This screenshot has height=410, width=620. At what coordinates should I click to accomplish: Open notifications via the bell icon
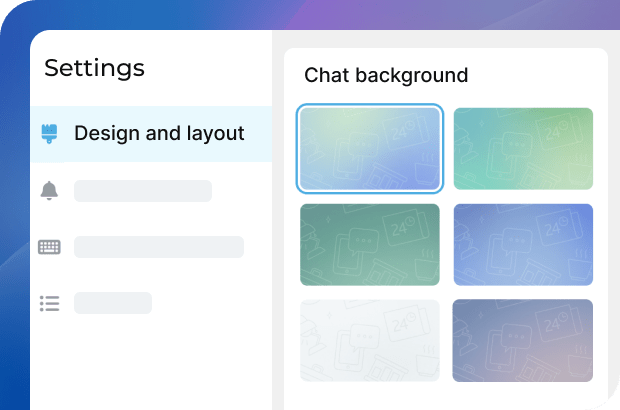click(x=49, y=191)
